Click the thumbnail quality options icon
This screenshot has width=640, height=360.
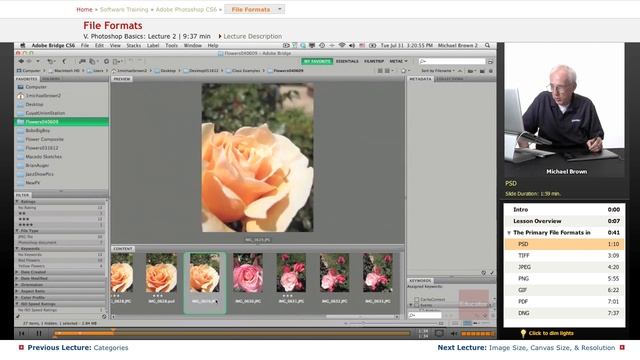point(388,71)
